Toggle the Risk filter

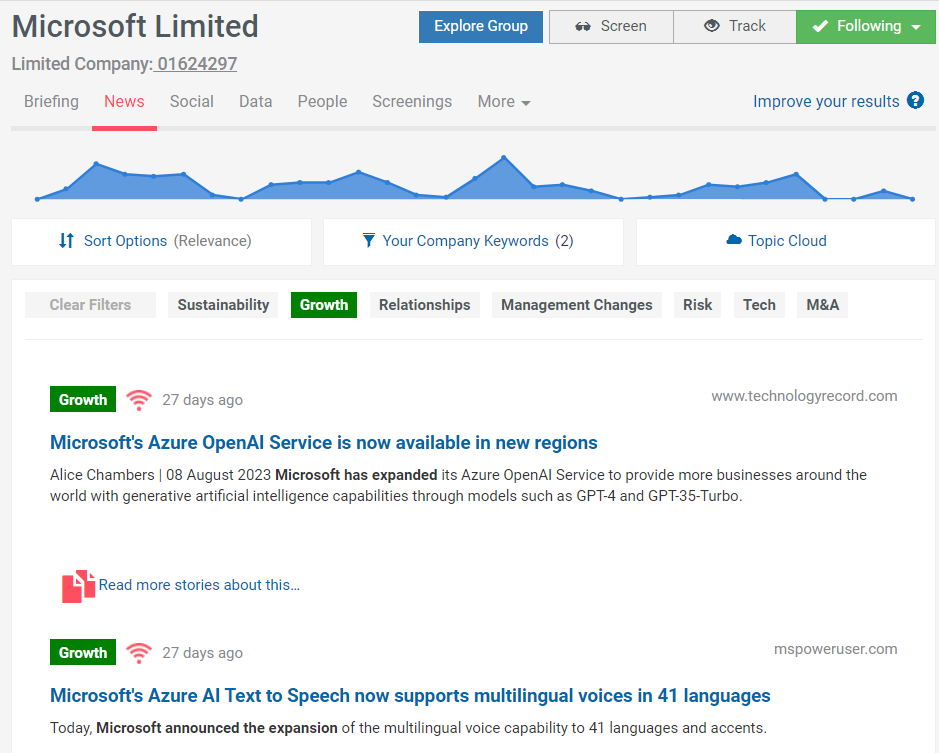tap(698, 305)
